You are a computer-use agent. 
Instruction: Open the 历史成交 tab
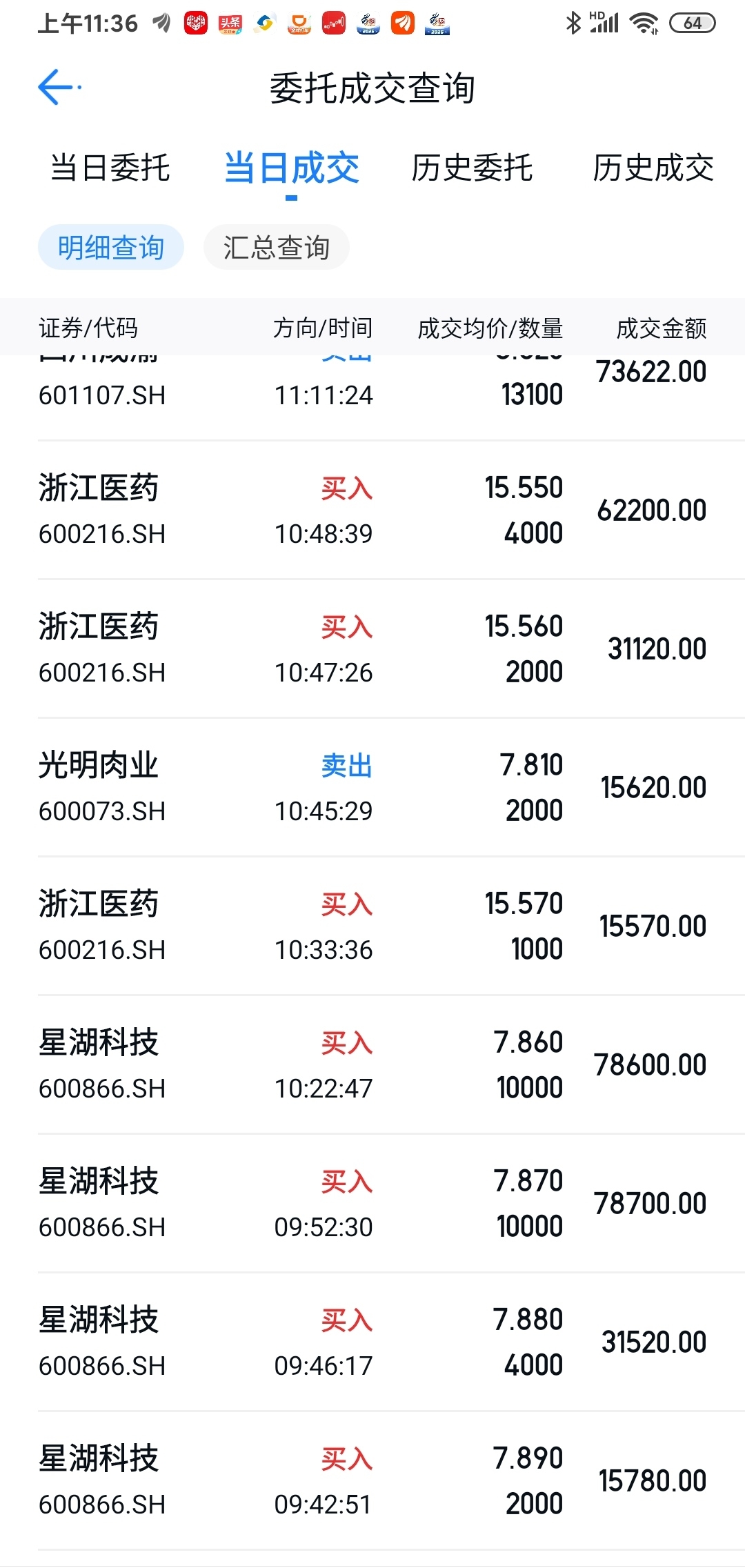pos(653,168)
